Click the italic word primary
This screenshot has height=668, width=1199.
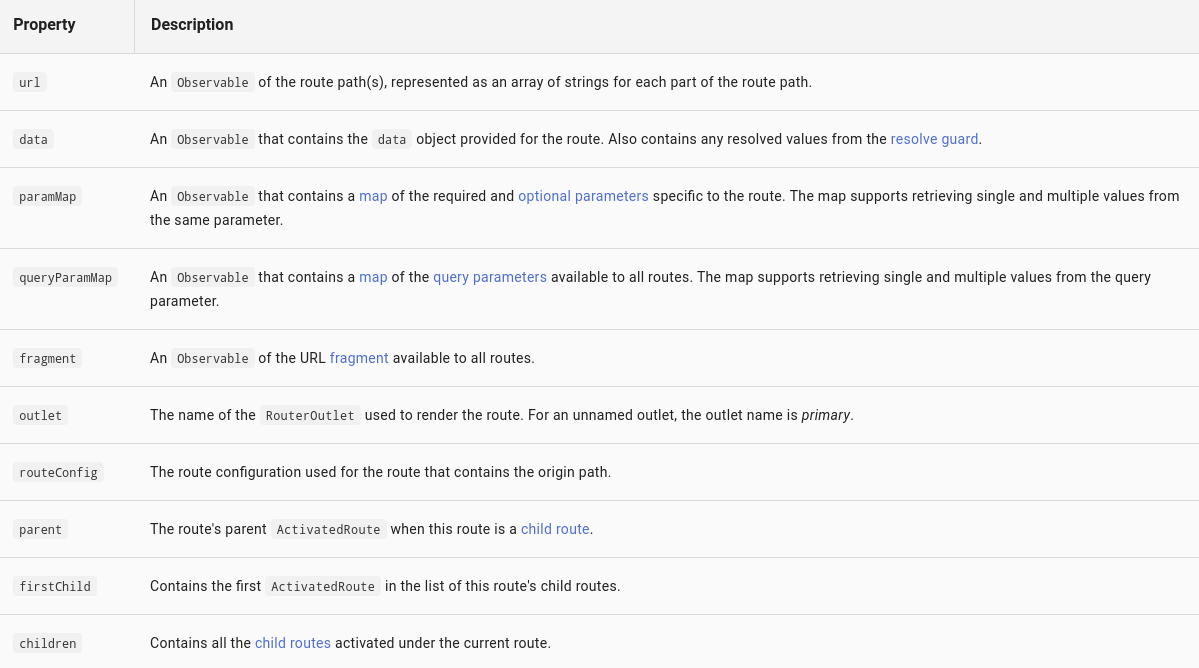pos(825,415)
